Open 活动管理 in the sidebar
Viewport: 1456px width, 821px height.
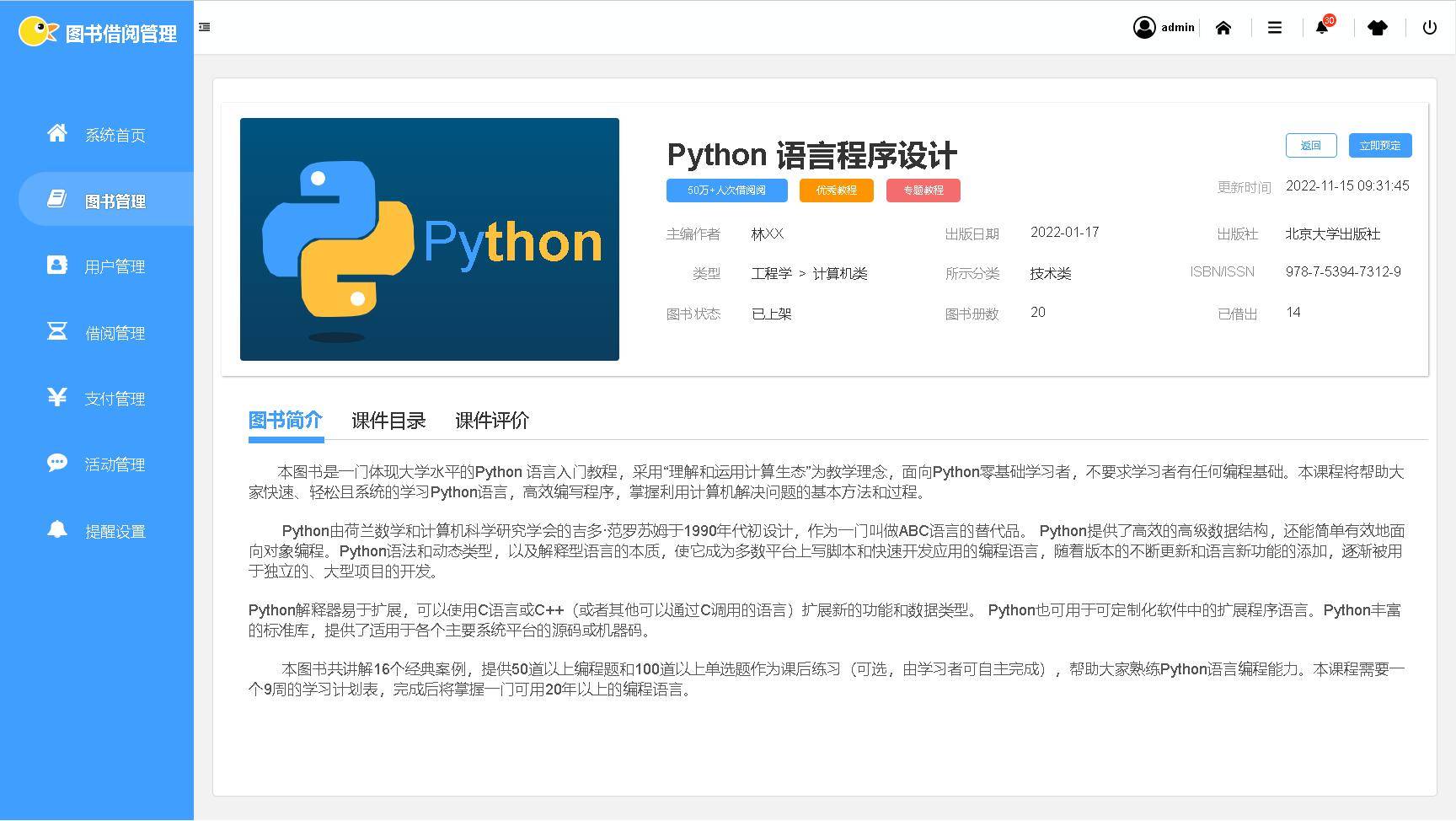115,464
